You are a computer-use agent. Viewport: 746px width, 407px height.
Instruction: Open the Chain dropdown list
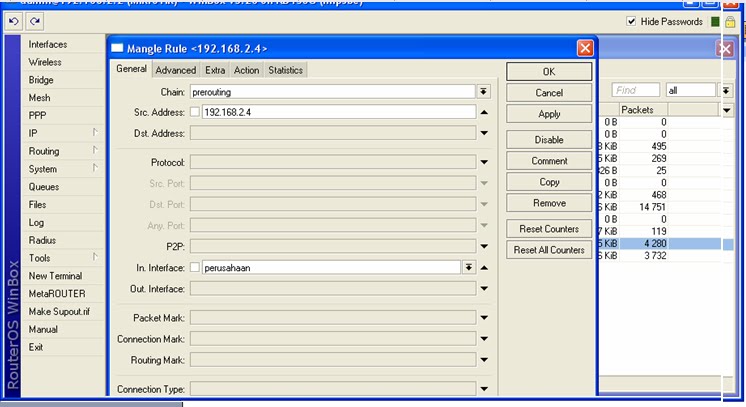(x=483, y=91)
